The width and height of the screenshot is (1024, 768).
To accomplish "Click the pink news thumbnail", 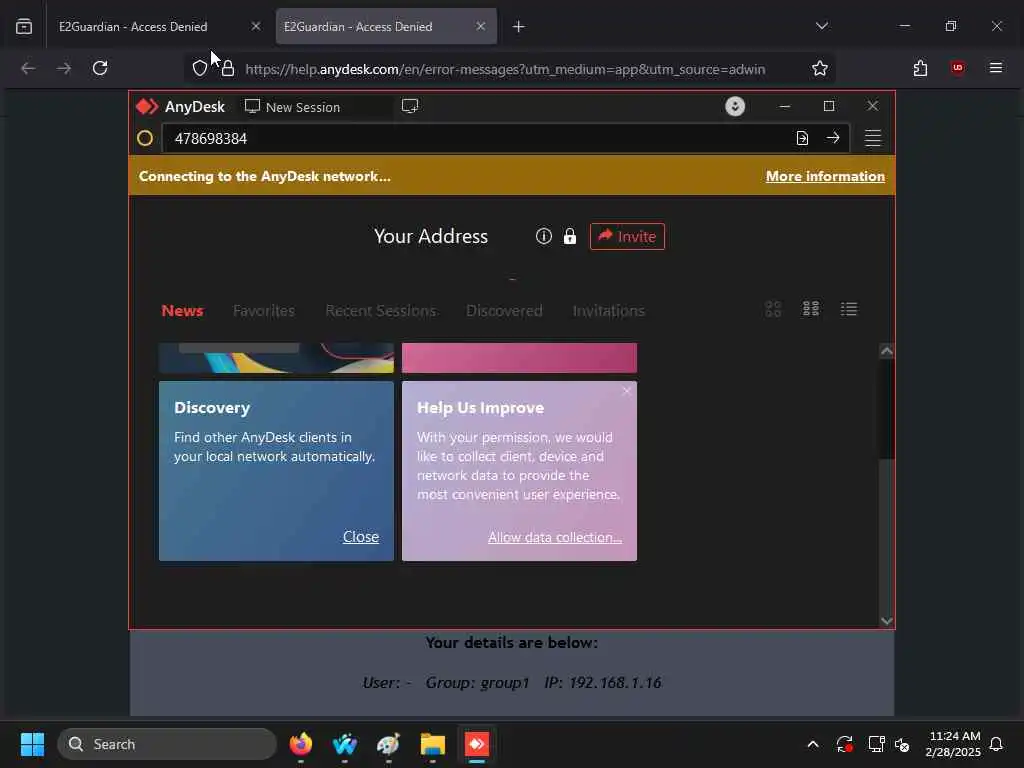I will point(519,358).
